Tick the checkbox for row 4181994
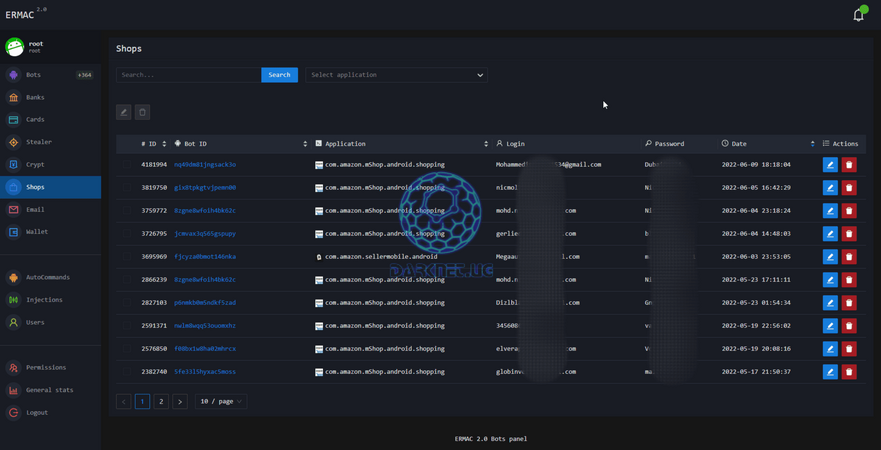The height and width of the screenshot is (450, 881). click(127, 165)
